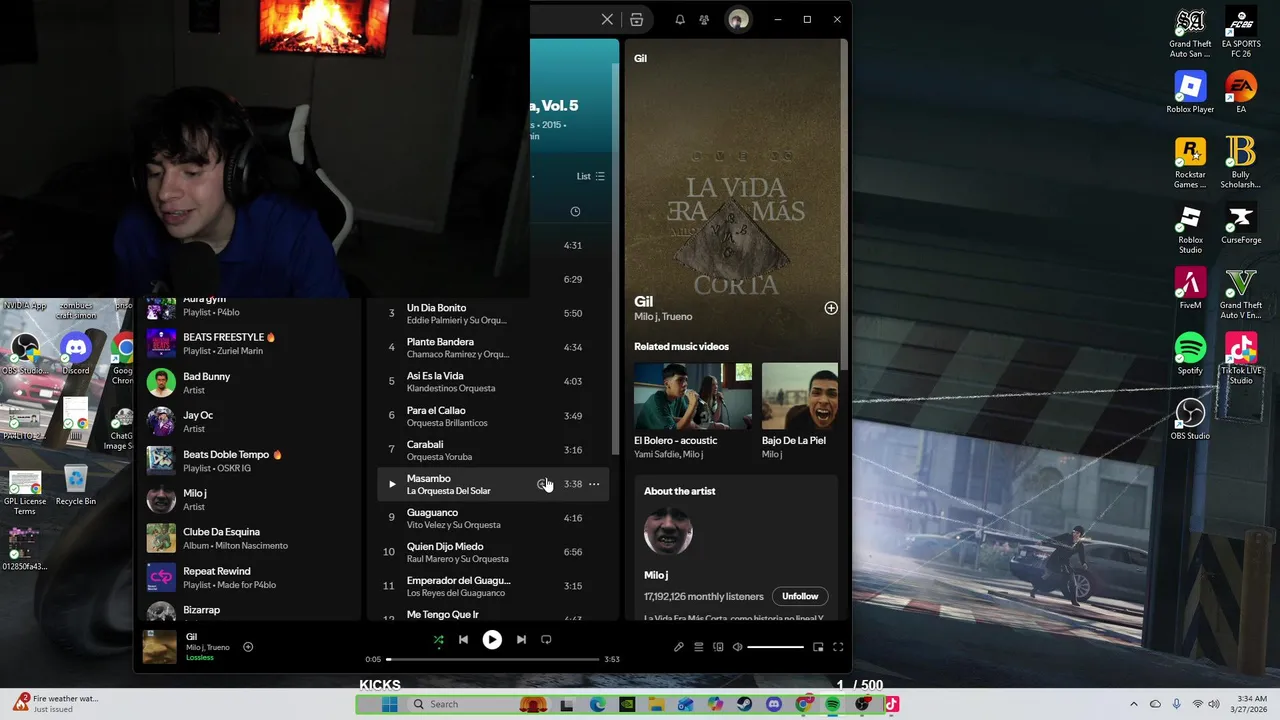Open FiveM desktop shortcut

click(x=1190, y=288)
